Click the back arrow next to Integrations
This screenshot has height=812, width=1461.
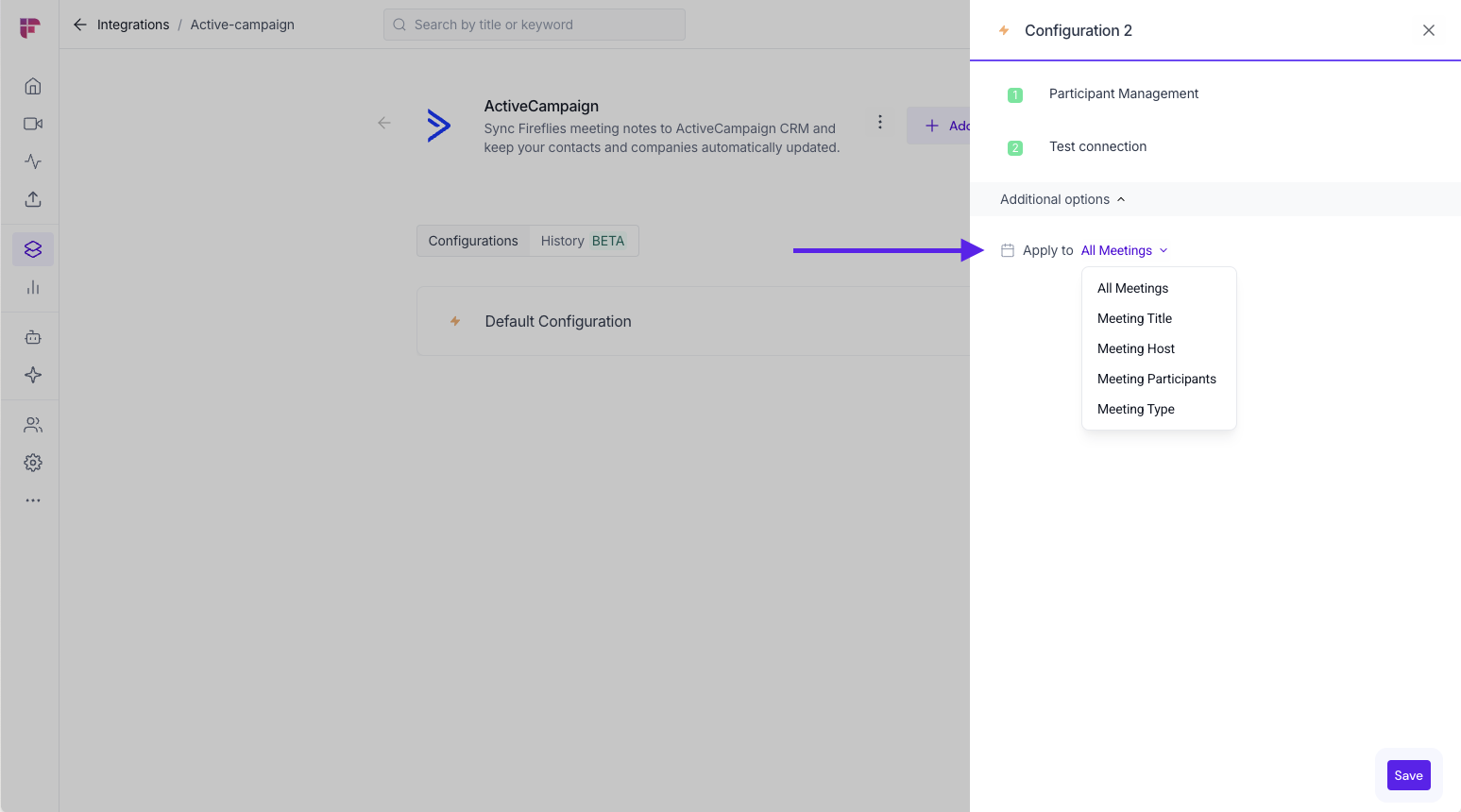(x=80, y=25)
